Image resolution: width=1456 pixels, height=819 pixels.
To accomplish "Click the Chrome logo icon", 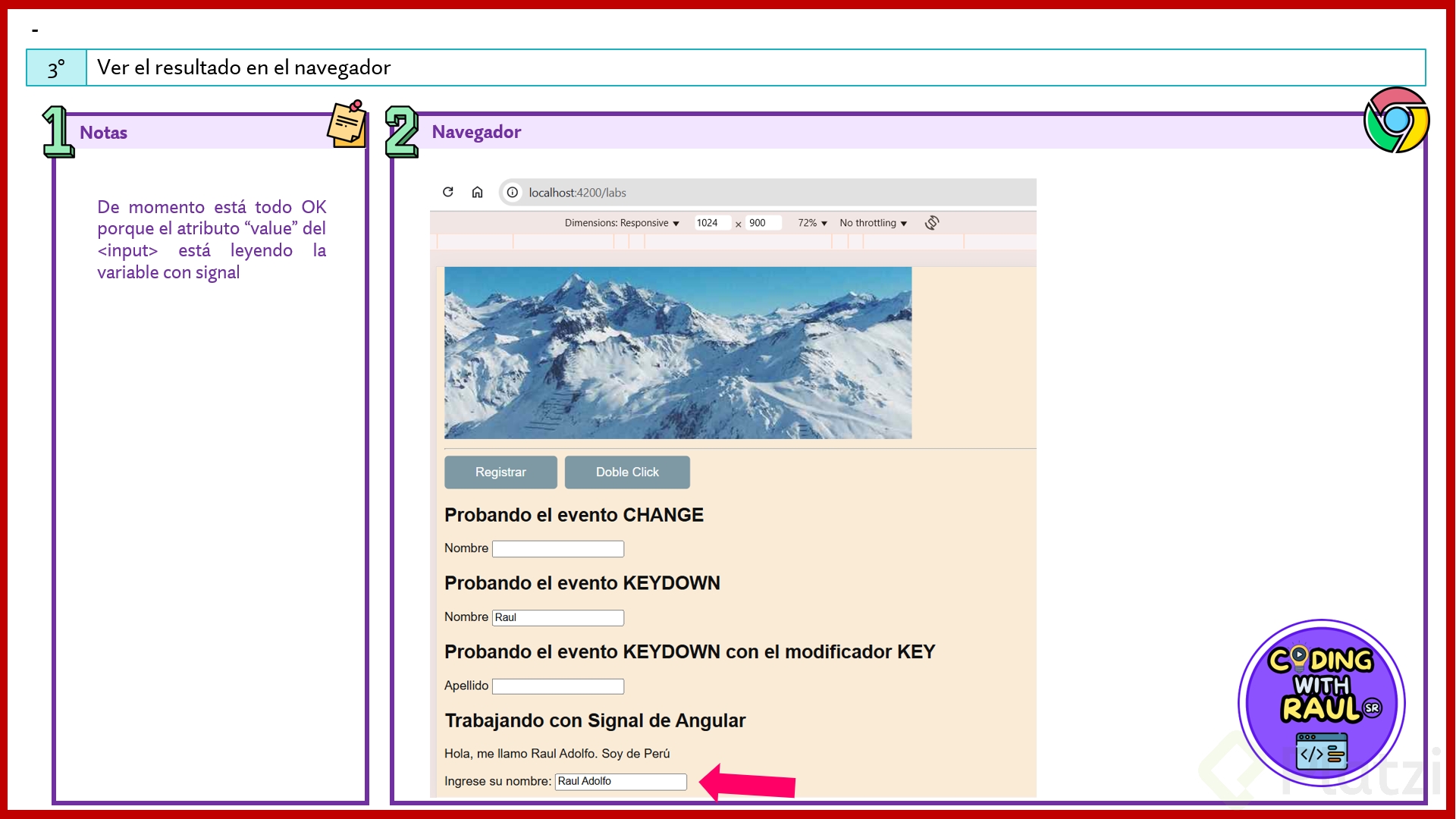I will [x=1396, y=121].
